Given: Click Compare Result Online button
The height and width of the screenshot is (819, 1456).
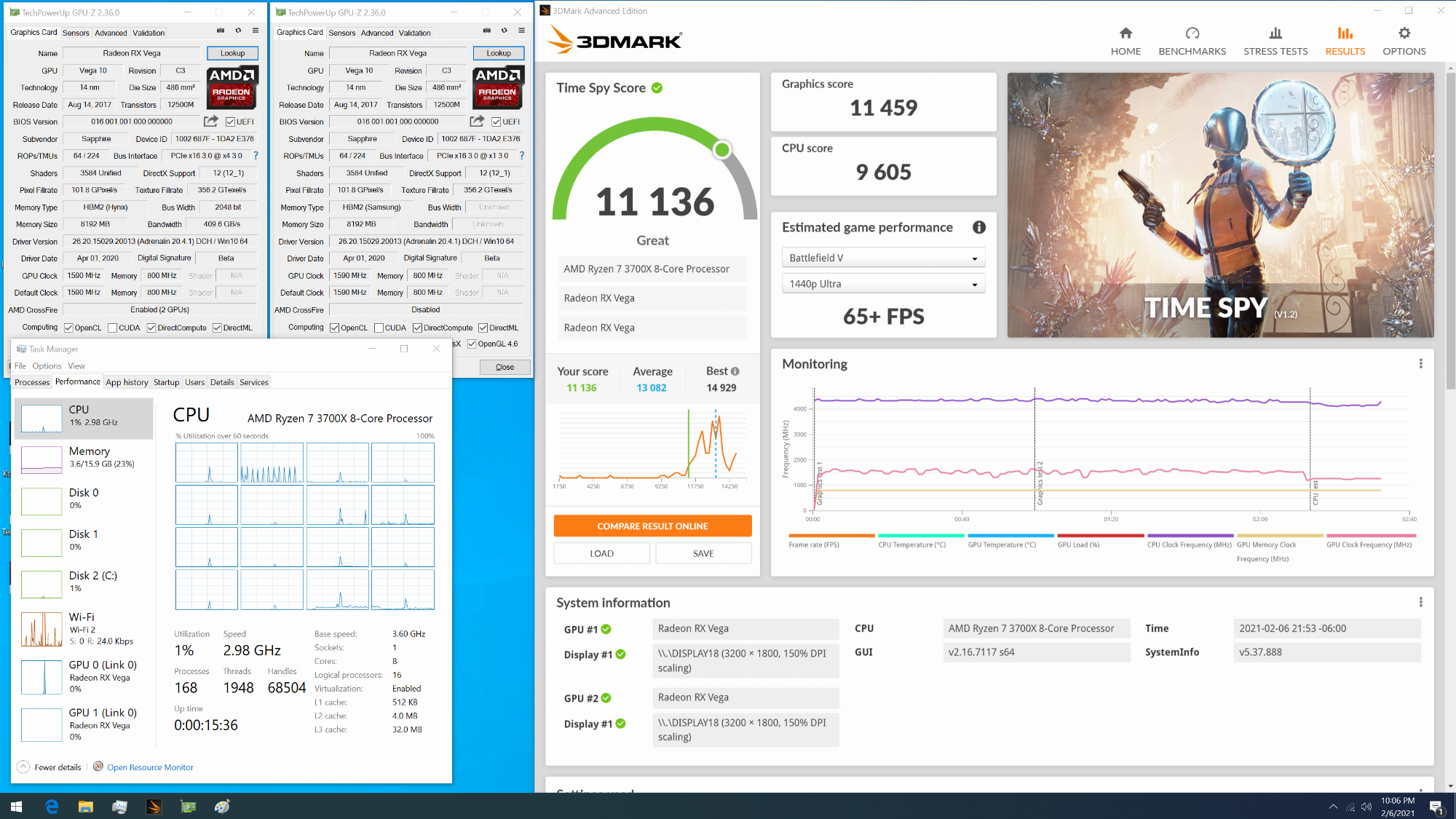Looking at the screenshot, I should [x=652, y=526].
